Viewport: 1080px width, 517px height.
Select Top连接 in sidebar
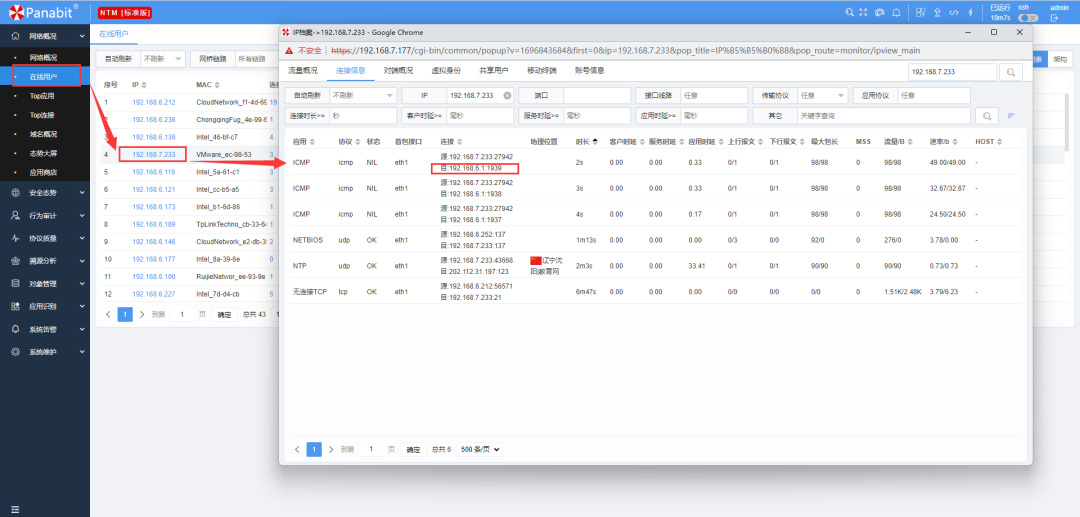point(41,115)
